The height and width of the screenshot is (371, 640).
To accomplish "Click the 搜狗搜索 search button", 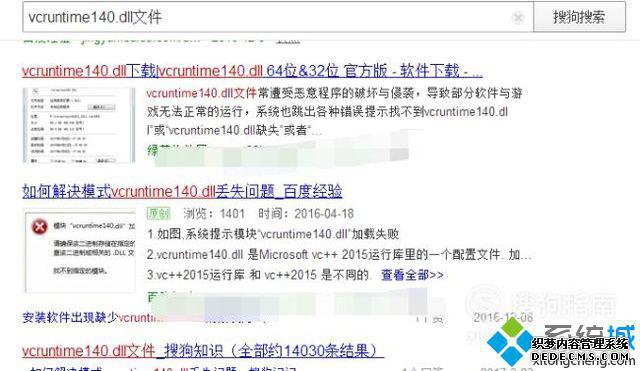I will pyautogui.click(x=579, y=17).
